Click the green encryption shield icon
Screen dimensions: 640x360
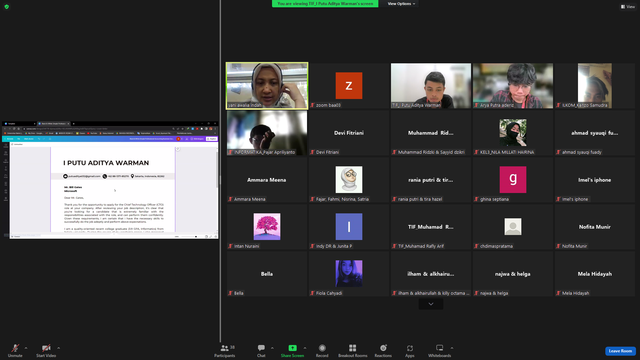click(x=7, y=7)
